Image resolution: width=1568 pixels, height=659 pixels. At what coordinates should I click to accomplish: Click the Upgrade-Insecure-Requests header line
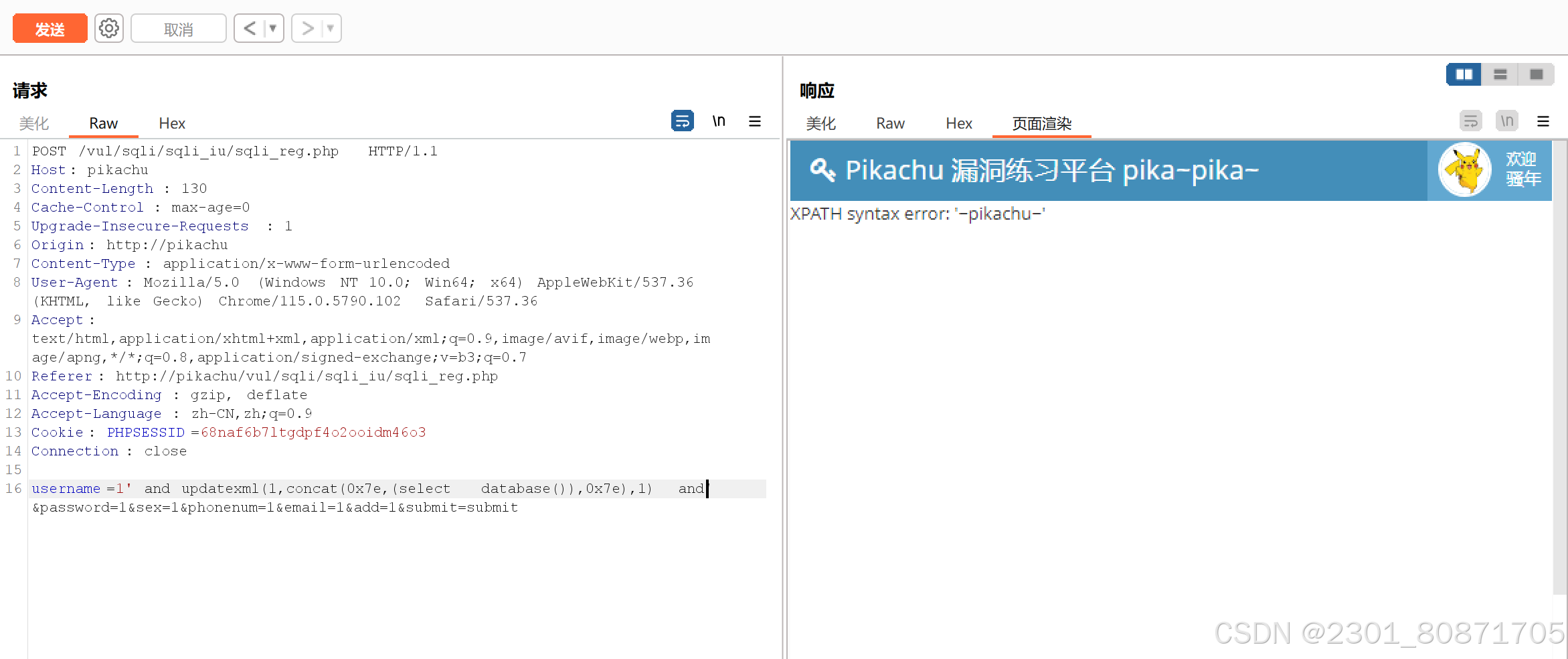[162, 226]
